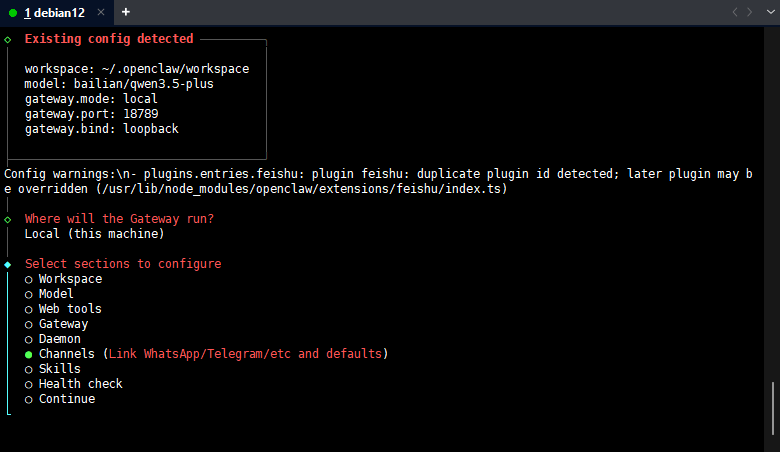Screen dimensions: 780x452
Task: Select the Model radio option
Action: coord(29,294)
